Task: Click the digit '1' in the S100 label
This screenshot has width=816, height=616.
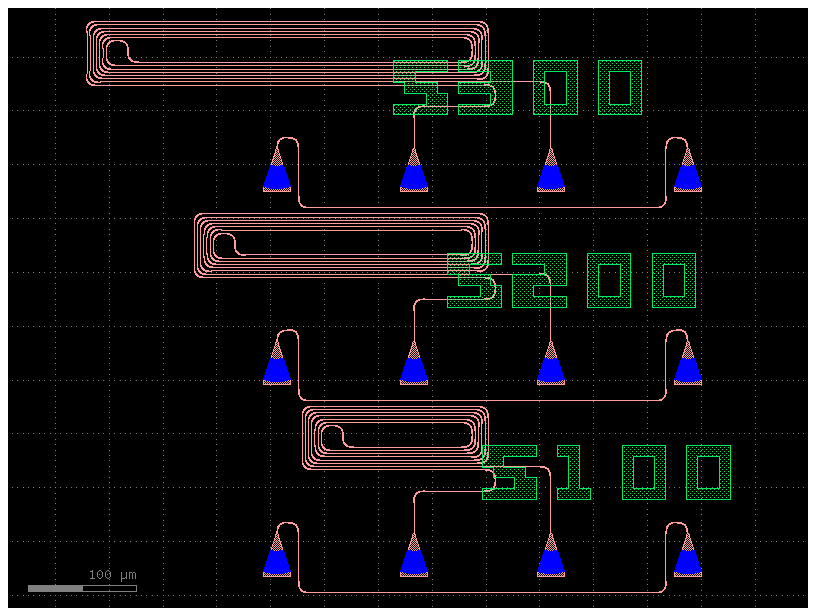Action: point(574,473)
